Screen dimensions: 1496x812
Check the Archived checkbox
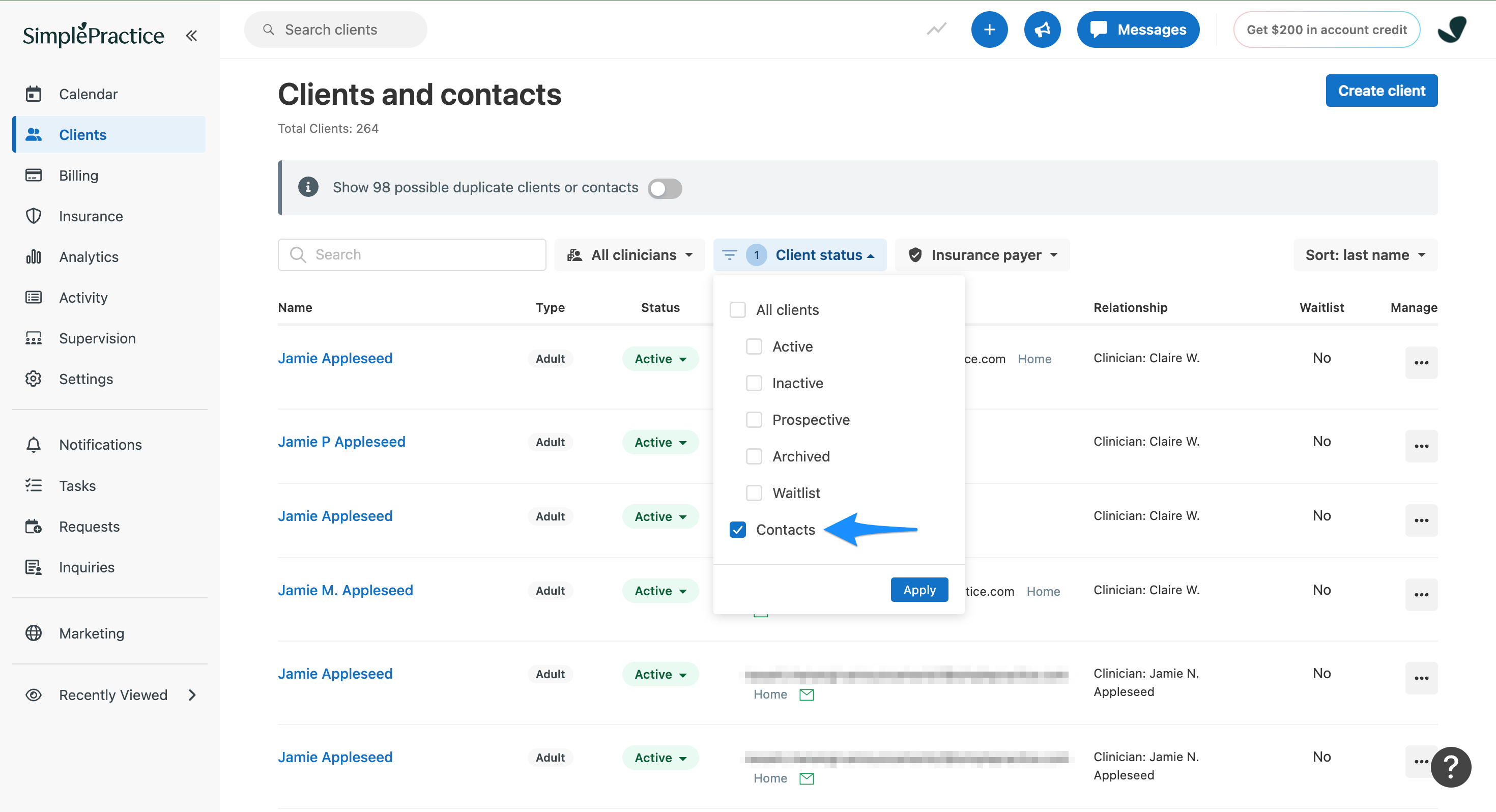pos(754,456)
